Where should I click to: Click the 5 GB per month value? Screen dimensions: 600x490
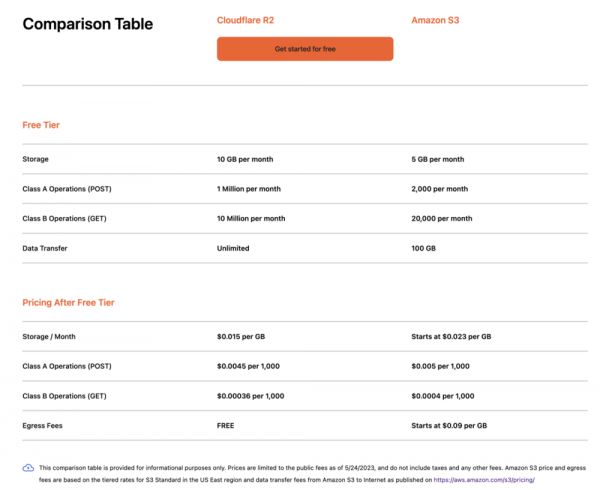[x=438, y=159]
